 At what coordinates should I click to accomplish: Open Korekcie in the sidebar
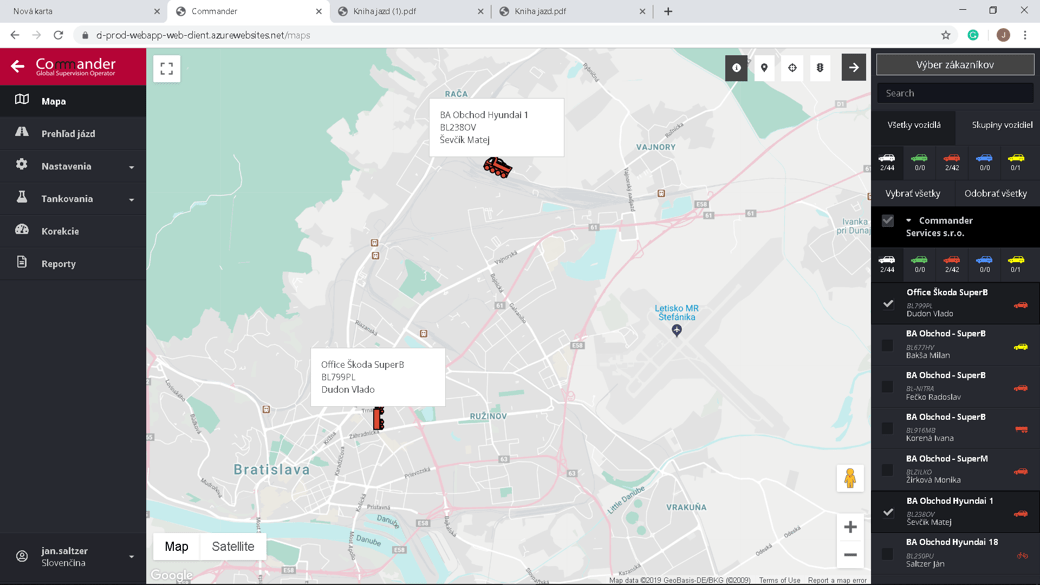pos(73,231)
